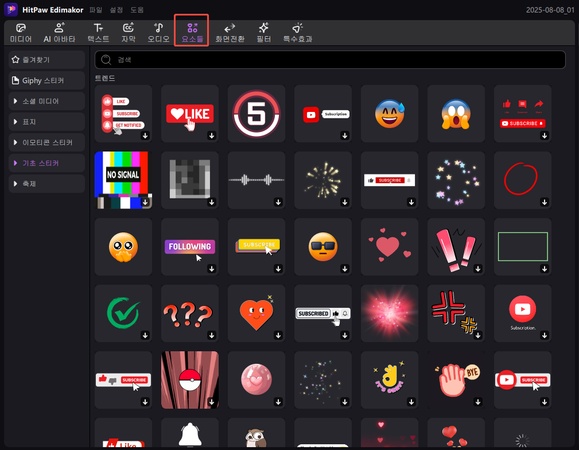Open the 즐겨찾기 favorites category
Screen dimensions: 579x450
(47, 60)
